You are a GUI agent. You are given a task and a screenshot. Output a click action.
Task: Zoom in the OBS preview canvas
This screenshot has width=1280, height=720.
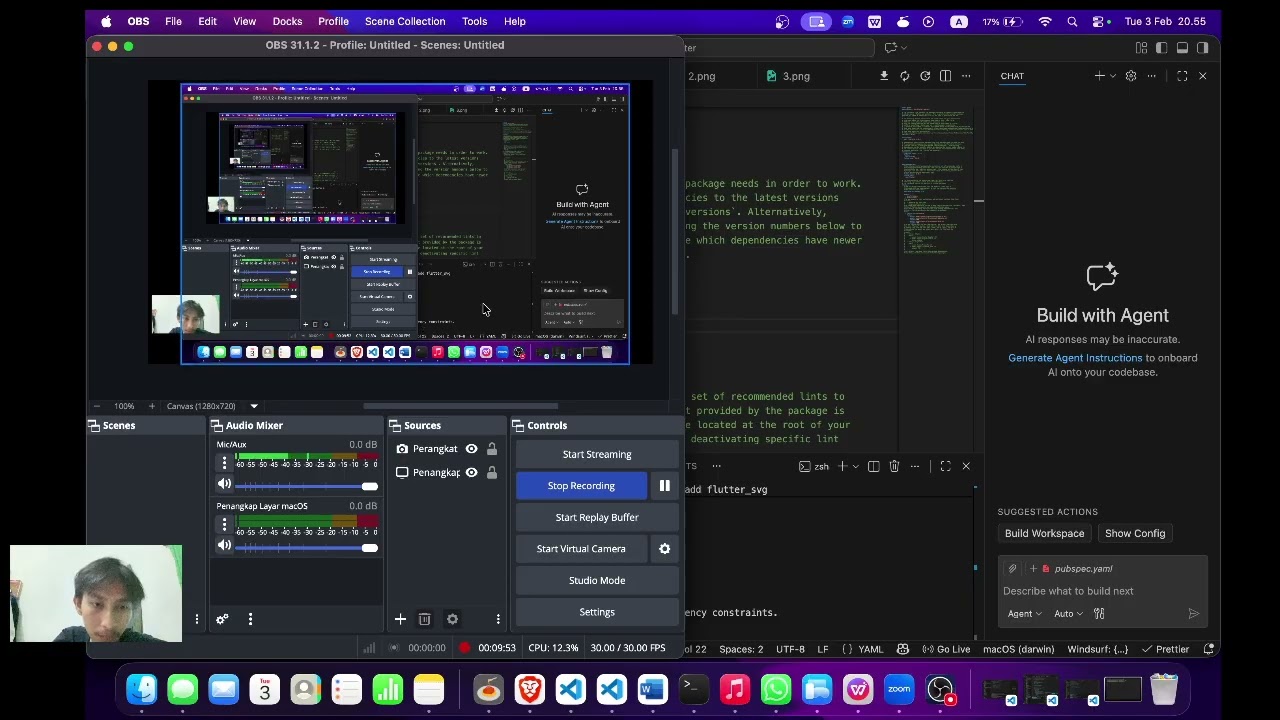point(152,406)
